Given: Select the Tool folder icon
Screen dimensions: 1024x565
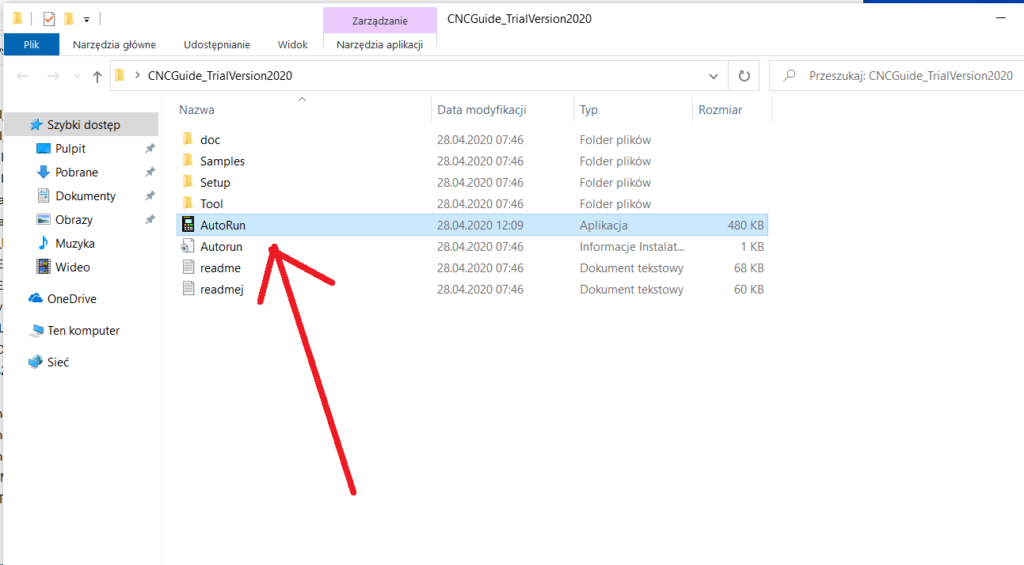Looking at the screenshot, I should 188,203.
